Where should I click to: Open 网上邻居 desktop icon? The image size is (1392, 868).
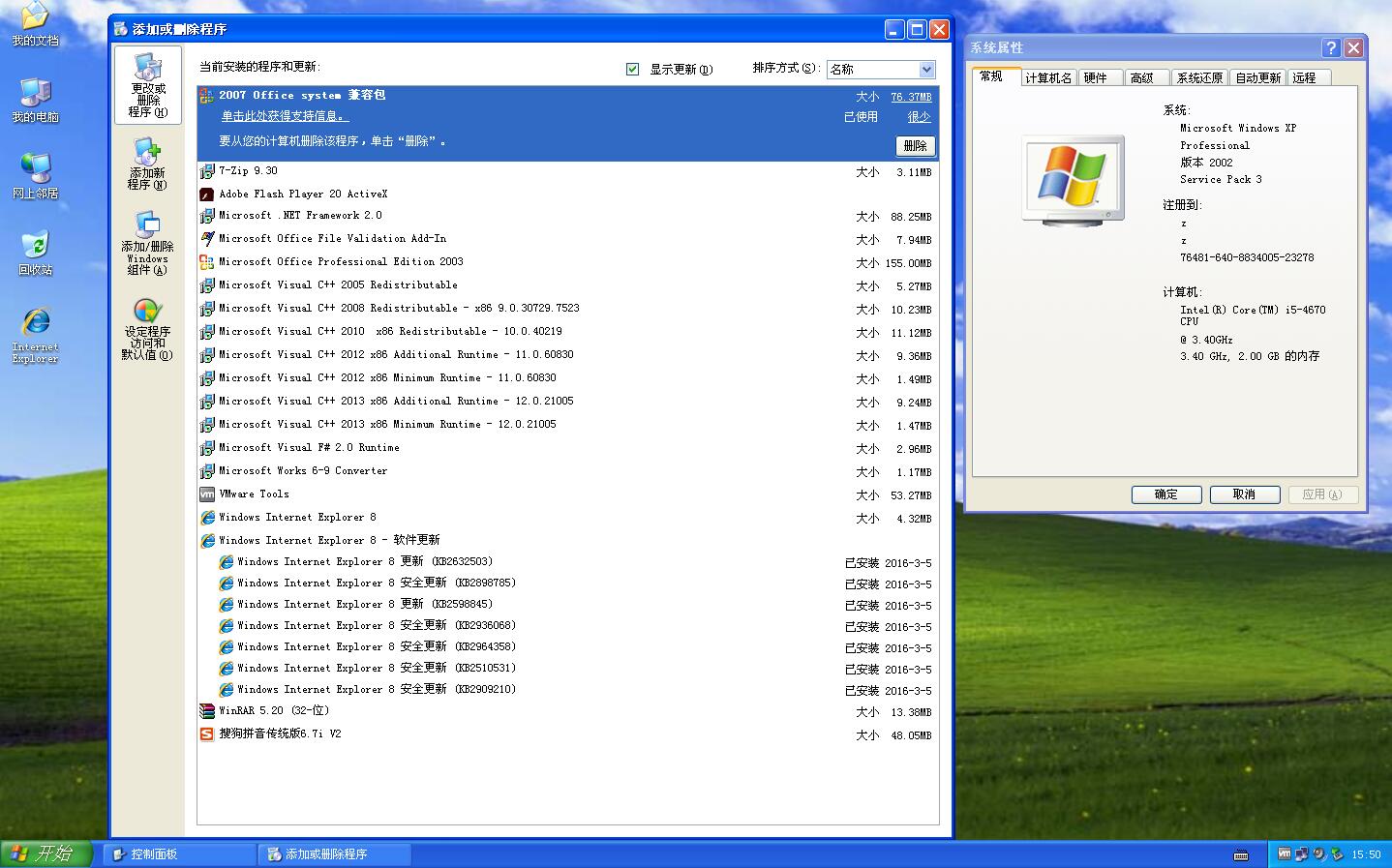click(x=35, y=176)
